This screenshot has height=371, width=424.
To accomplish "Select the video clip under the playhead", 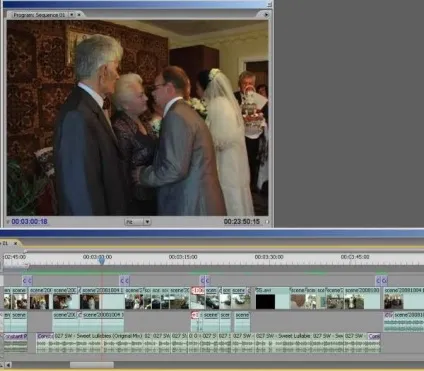I will (103, 298).
